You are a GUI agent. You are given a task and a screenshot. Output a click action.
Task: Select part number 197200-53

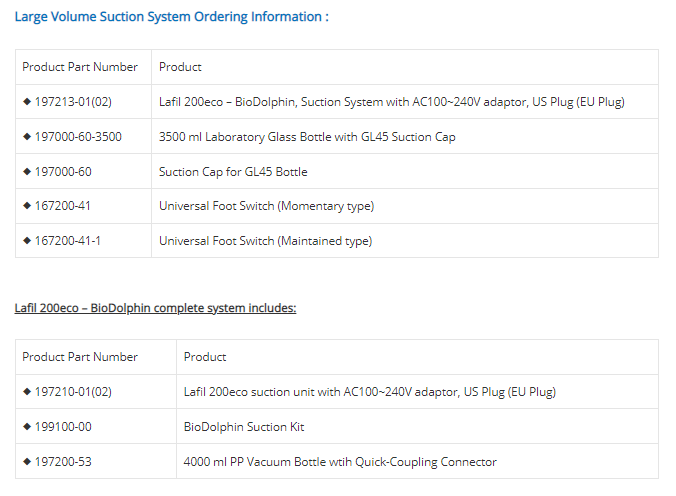[x=63, y=462]
